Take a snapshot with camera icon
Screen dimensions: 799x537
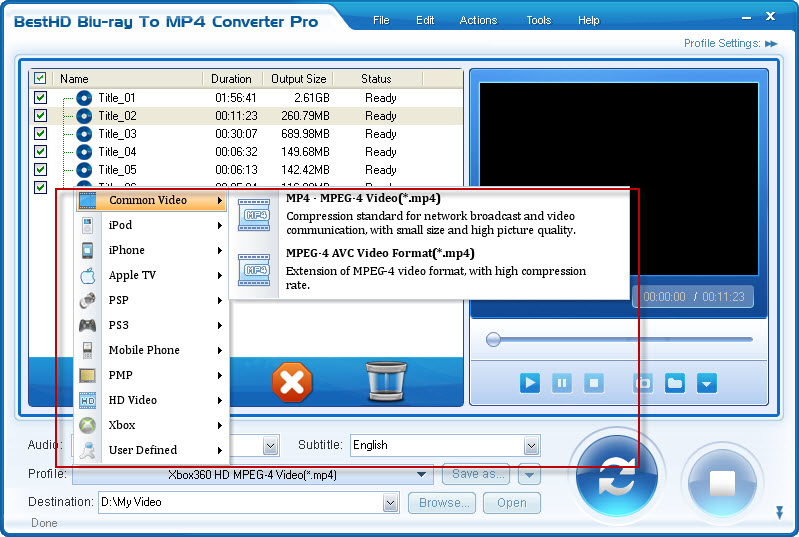pyautogui.click(x=643, y=383)
